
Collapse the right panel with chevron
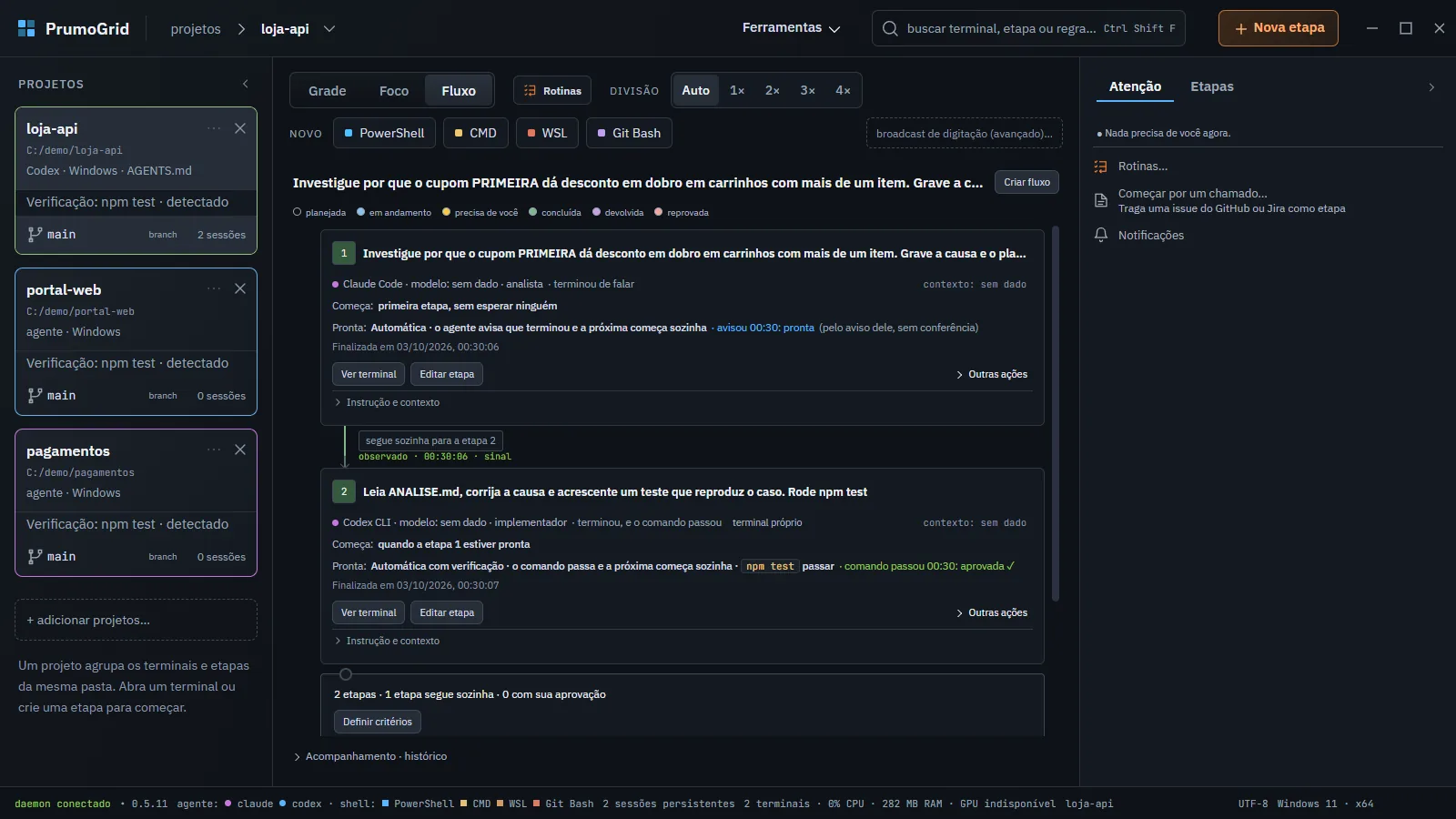pos(1431,87)
